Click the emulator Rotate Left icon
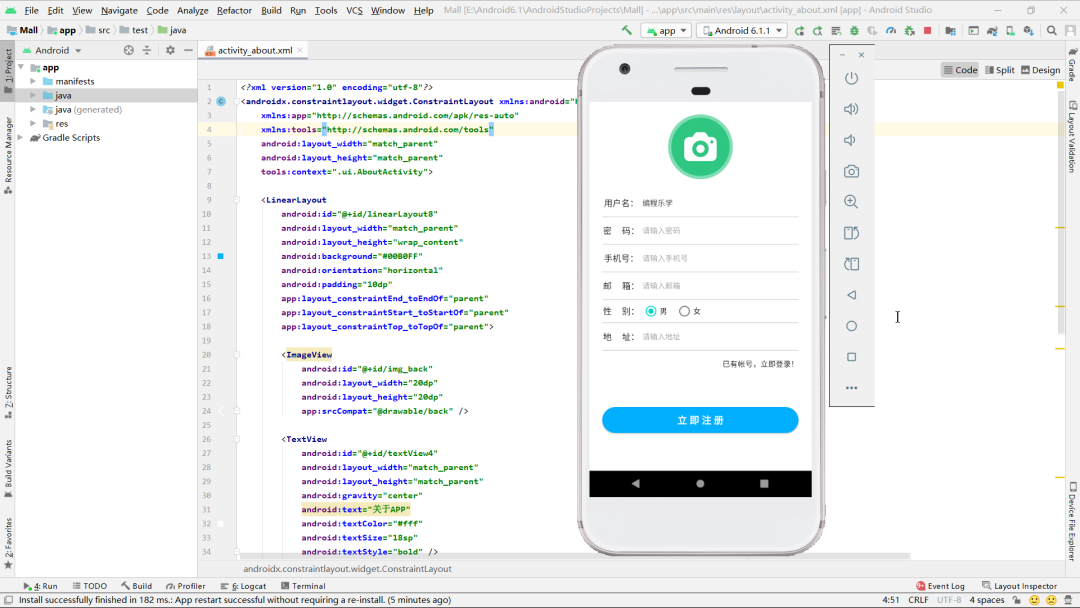 pyautogui.click(x=851, y=233)
